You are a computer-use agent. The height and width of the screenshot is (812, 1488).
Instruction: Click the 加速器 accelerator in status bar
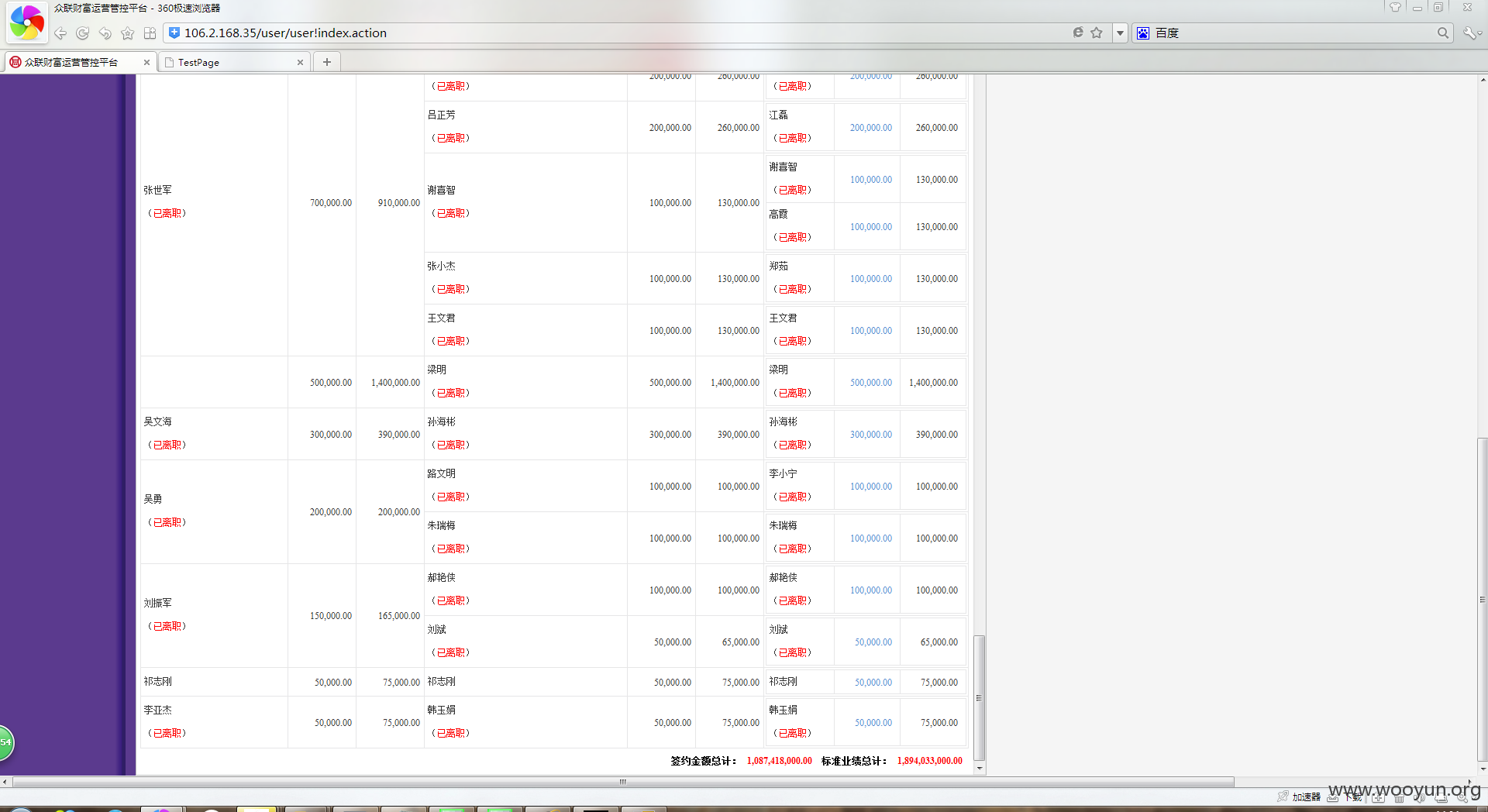pos(1306,797)
